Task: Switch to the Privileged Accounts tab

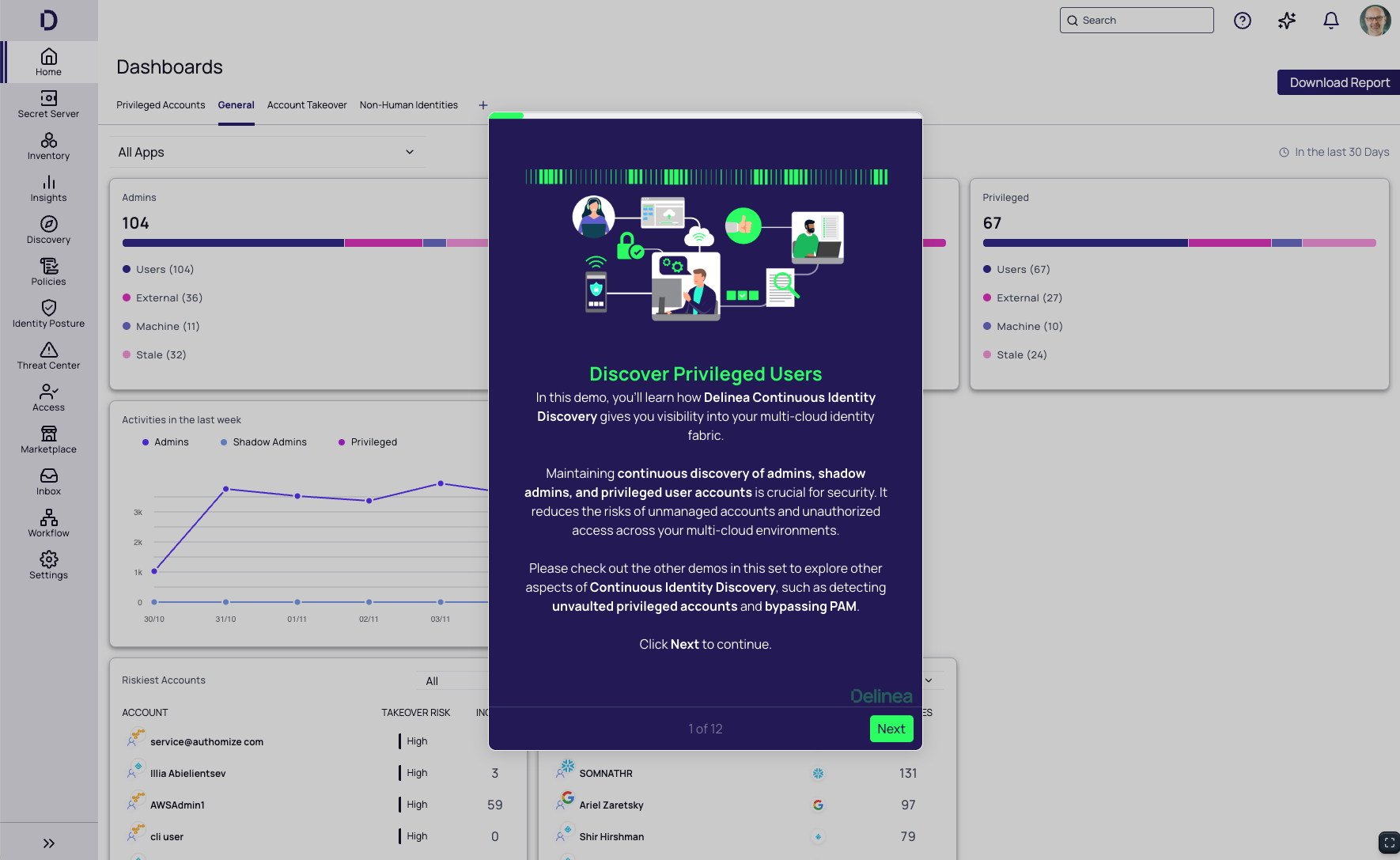Action: coord(161,105)
